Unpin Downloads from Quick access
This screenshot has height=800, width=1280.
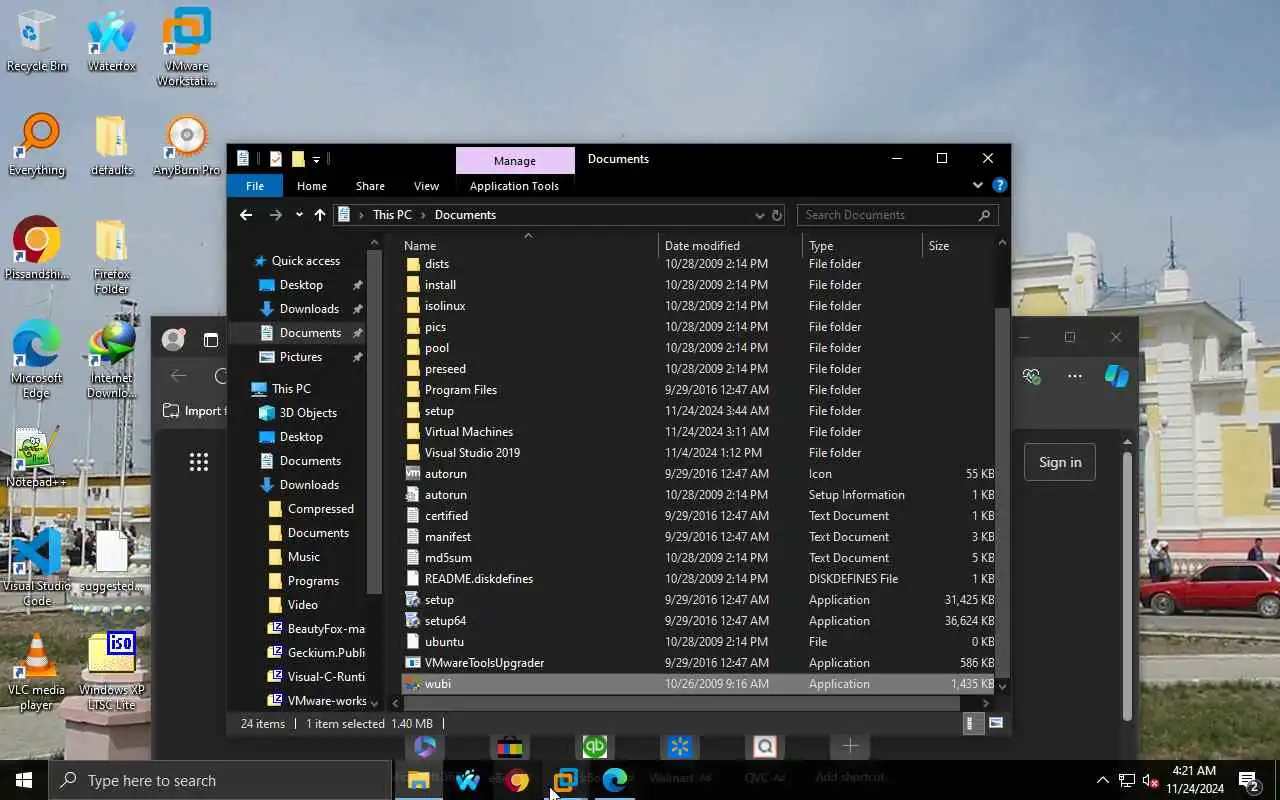pos(357,309)
